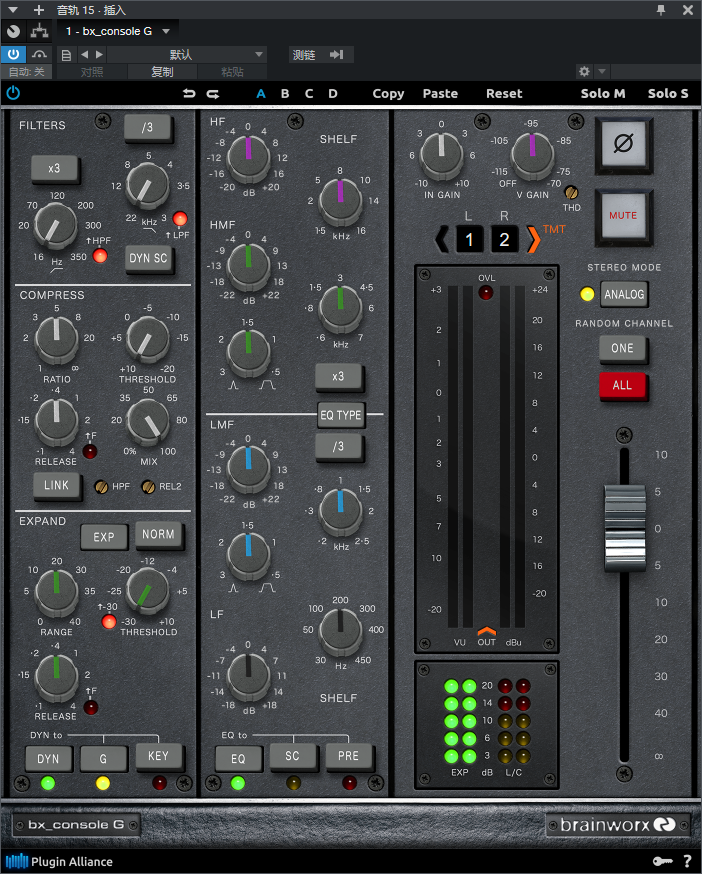The width and height of the screenshot is (702, 874).
Task: Toggle the expander threshold -30 LED
Action: (109, 621)
